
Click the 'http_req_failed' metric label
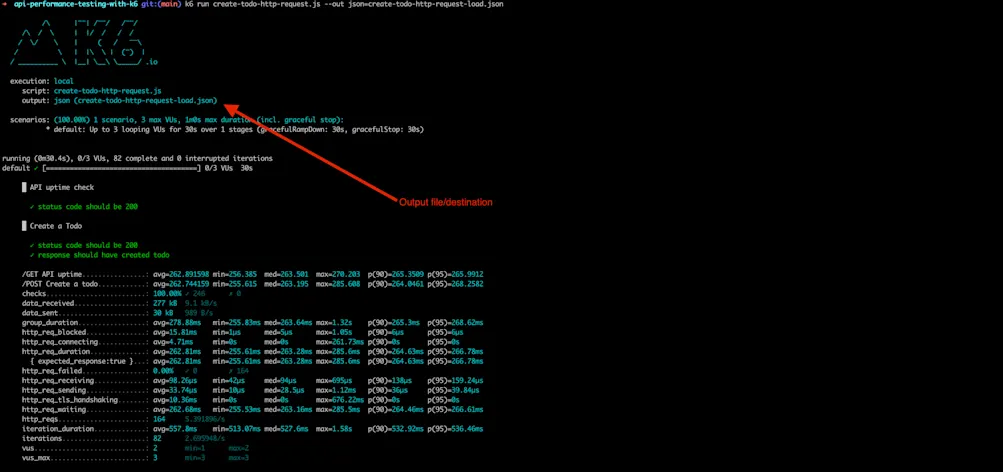[x=52, y=370]
